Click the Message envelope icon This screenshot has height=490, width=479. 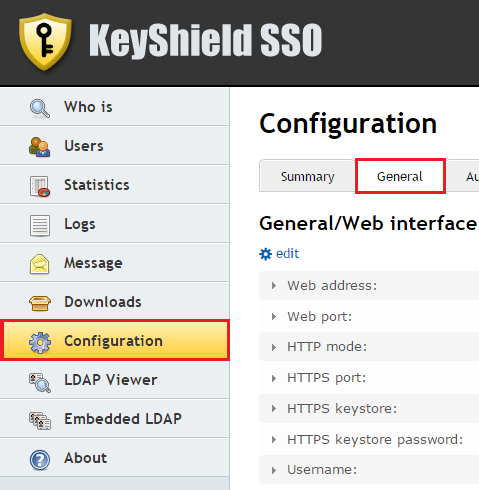(40, 264)
